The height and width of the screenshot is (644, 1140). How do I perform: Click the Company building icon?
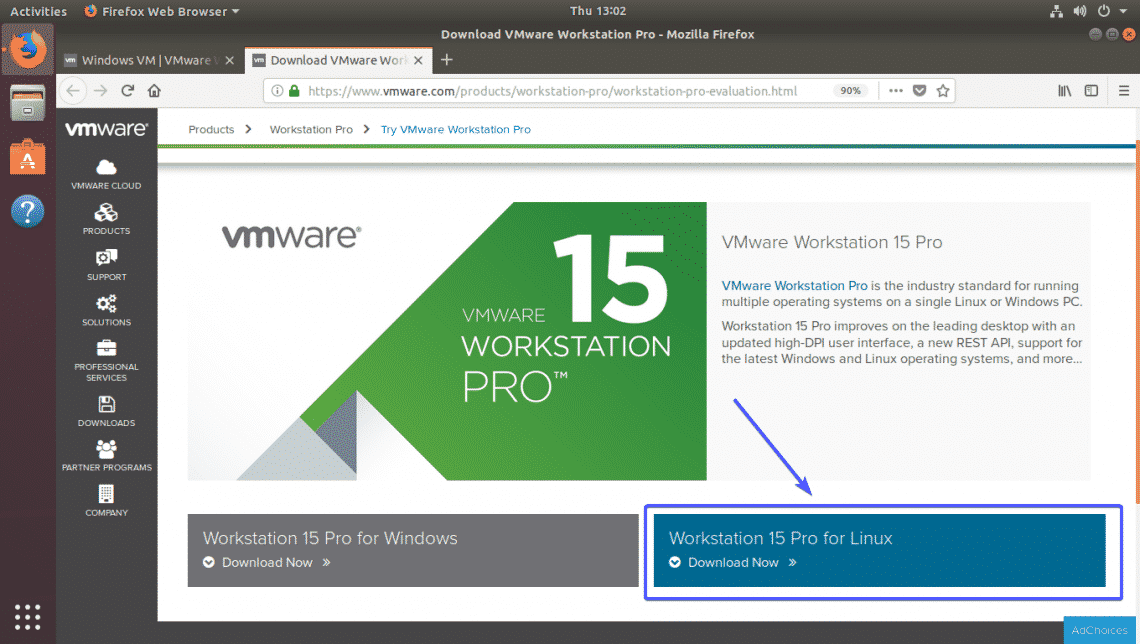[106, 495]
